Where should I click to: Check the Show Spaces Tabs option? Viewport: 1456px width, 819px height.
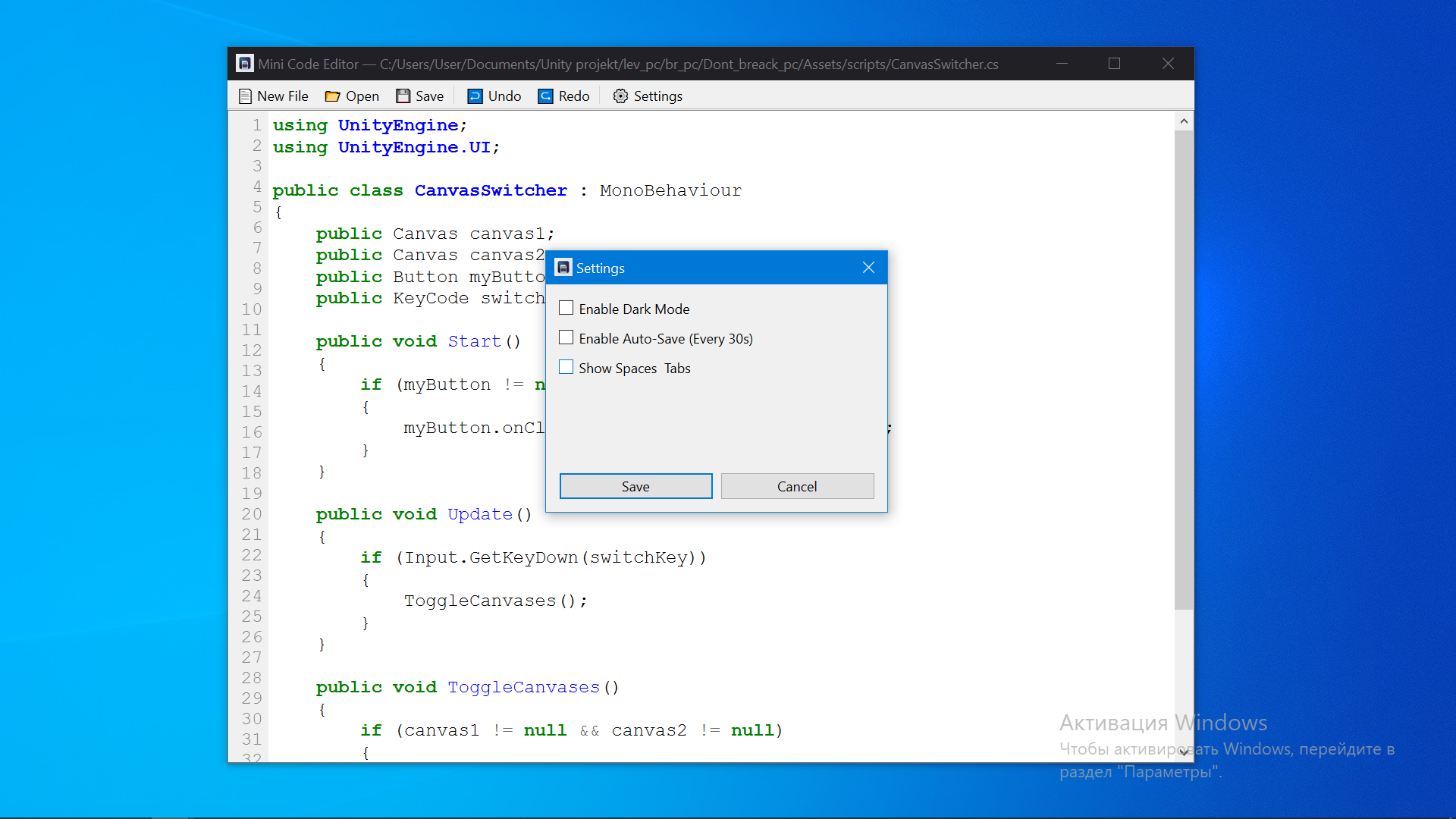pyautogui.click(x=566, y=367)
